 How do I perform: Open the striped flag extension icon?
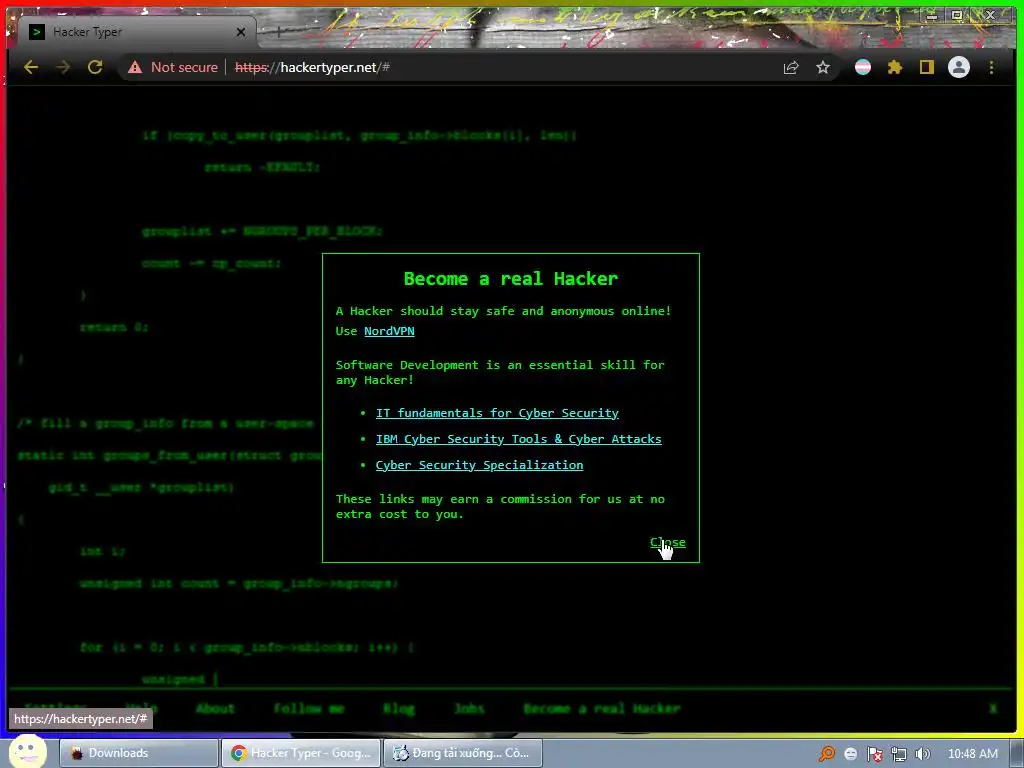pos(863,67)
